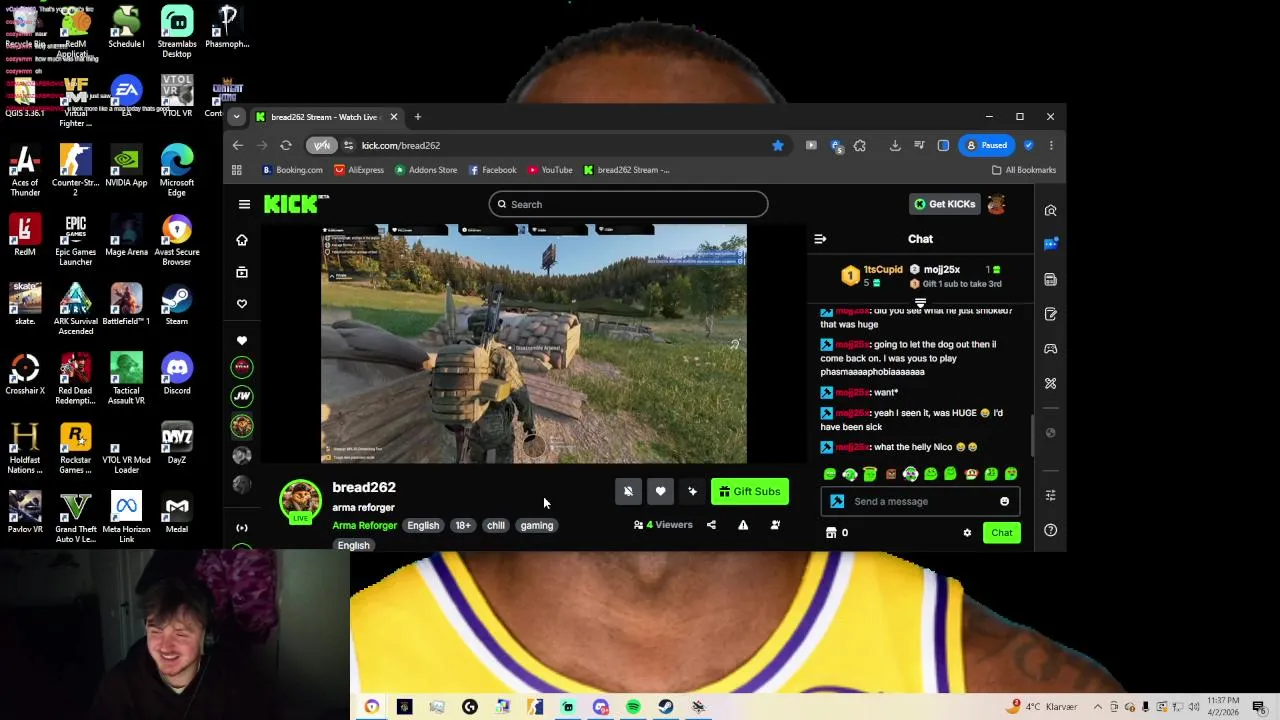The image size is (1280, 720).
Task: Open the emoji picker in message box
Action: coord(1004,502)
